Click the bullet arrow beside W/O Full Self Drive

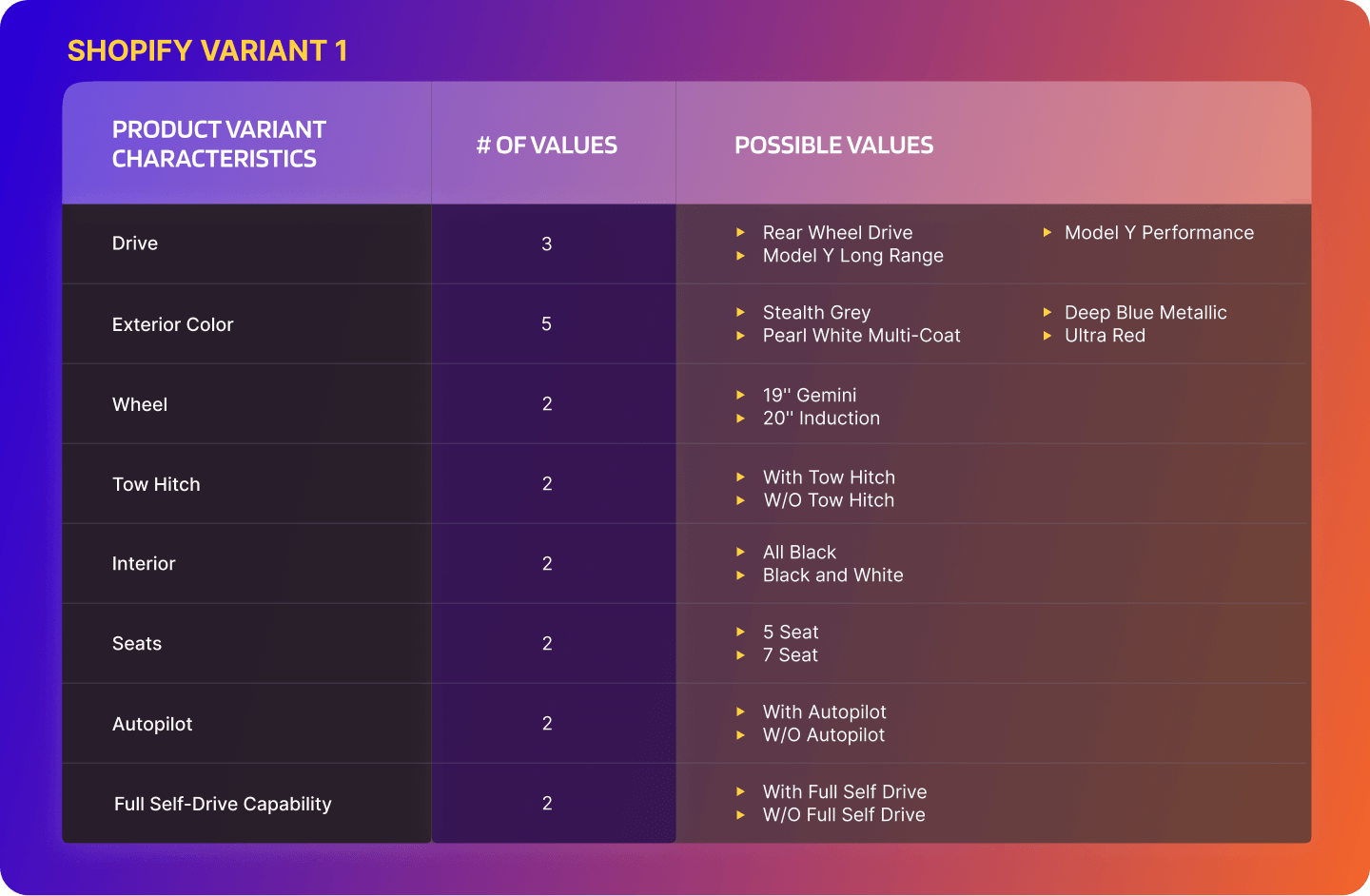pos(740,815)
